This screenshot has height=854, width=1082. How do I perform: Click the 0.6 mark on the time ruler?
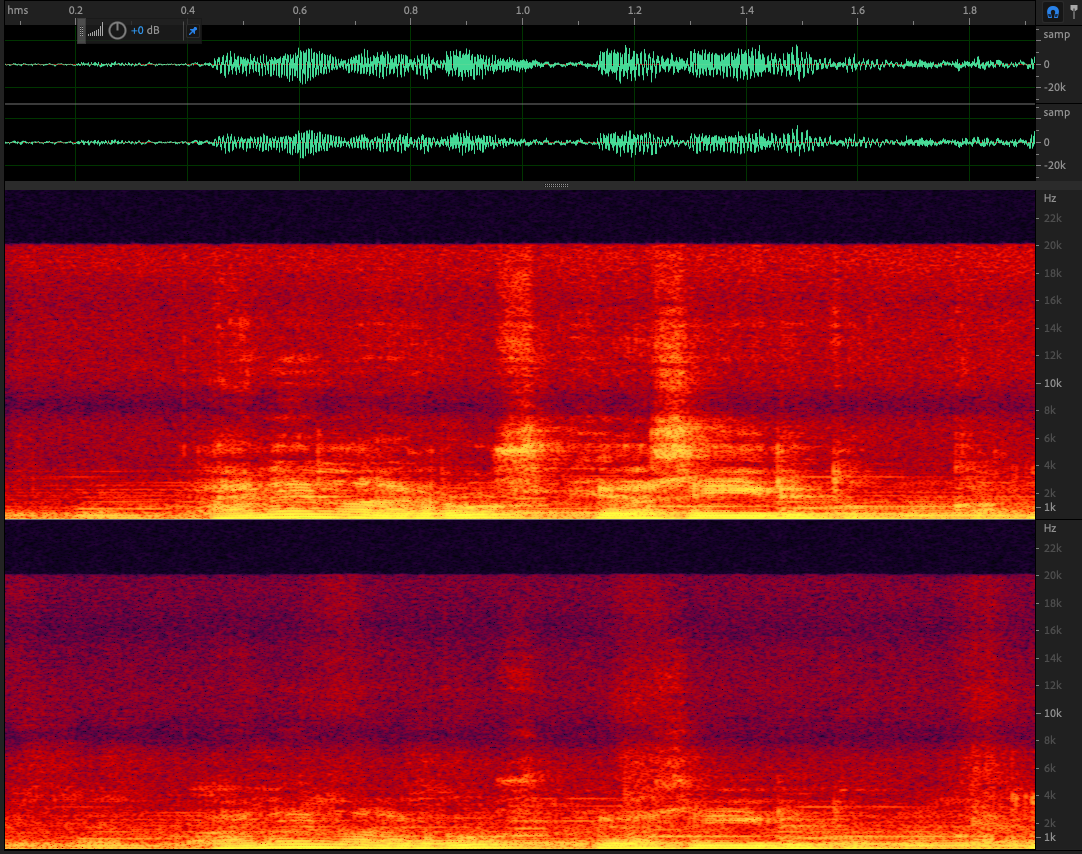click(x=299, y=10)
